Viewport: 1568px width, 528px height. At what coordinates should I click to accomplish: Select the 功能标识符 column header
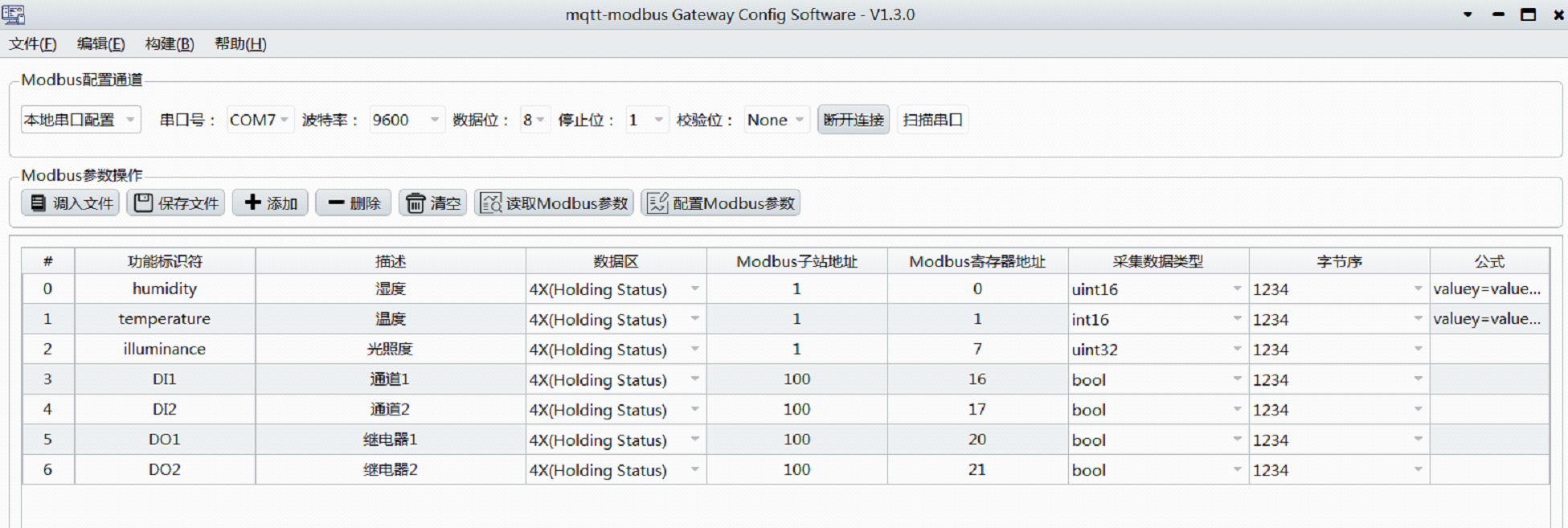point(165,261)
